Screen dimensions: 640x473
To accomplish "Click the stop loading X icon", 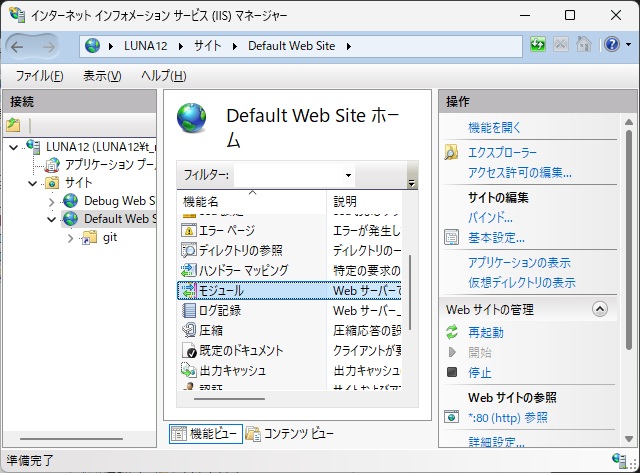I will (560, 44).
